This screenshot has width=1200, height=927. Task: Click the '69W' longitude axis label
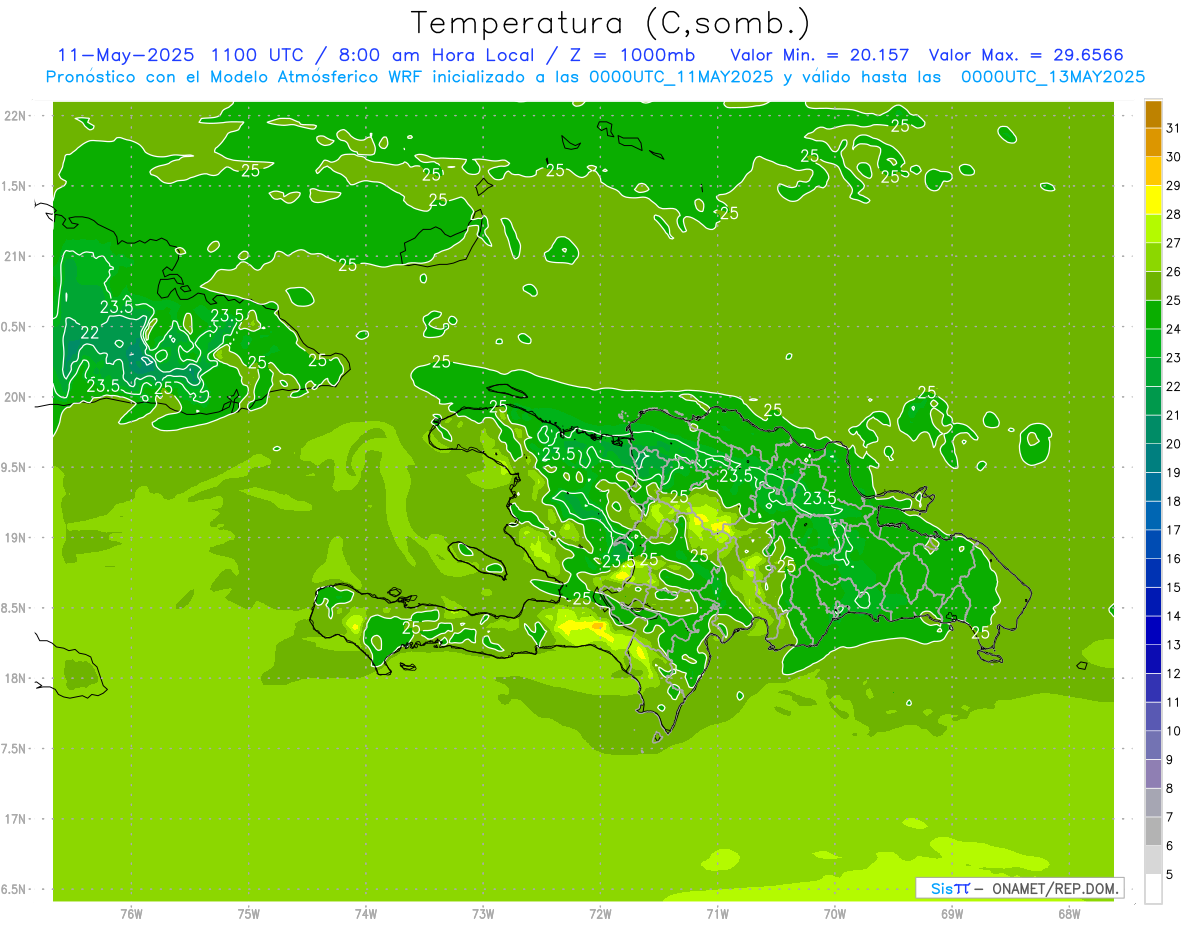click(951, 913)
